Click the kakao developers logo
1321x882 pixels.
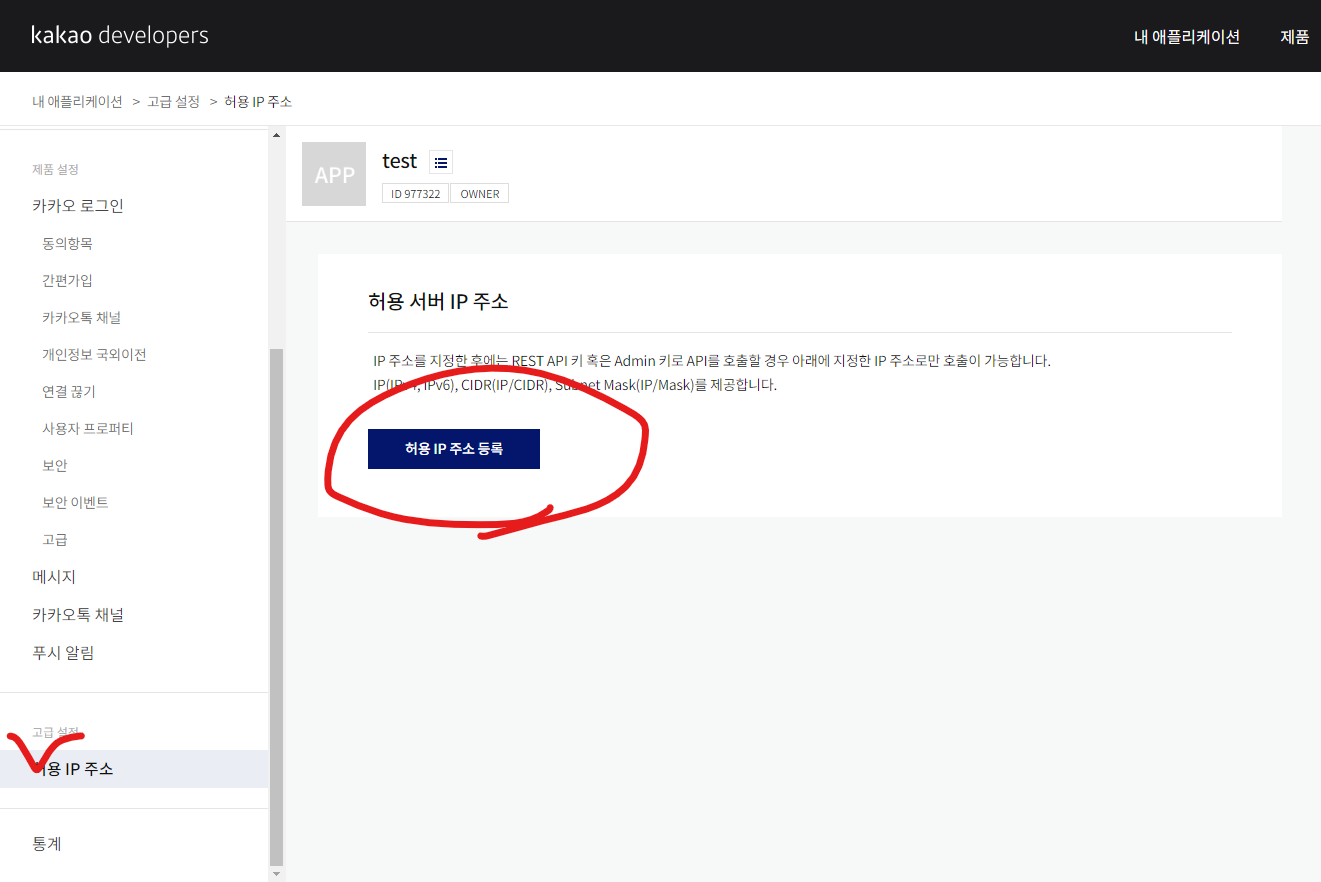(x=120, y=36)
